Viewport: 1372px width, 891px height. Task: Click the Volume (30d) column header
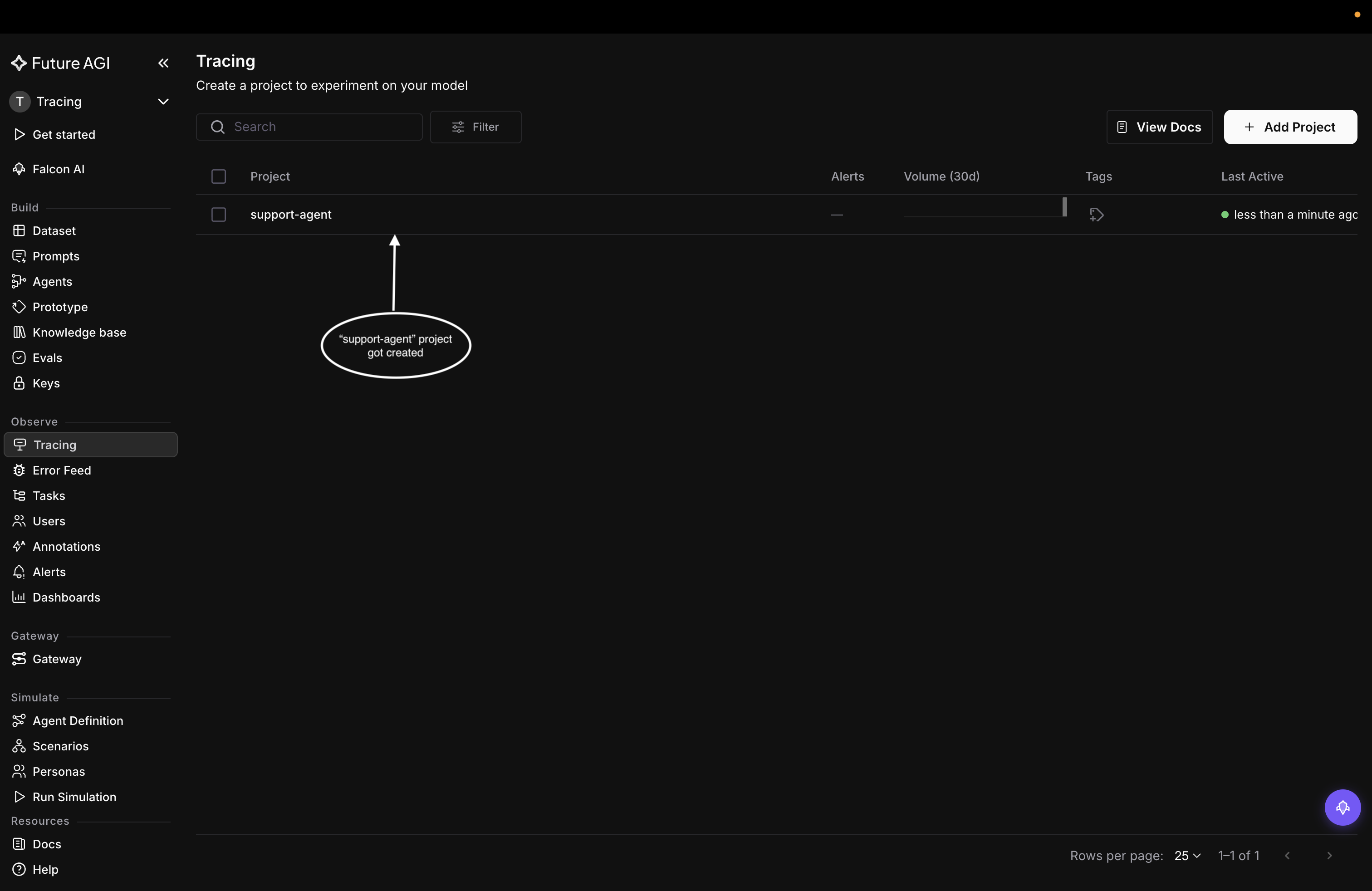pos(941,176)
